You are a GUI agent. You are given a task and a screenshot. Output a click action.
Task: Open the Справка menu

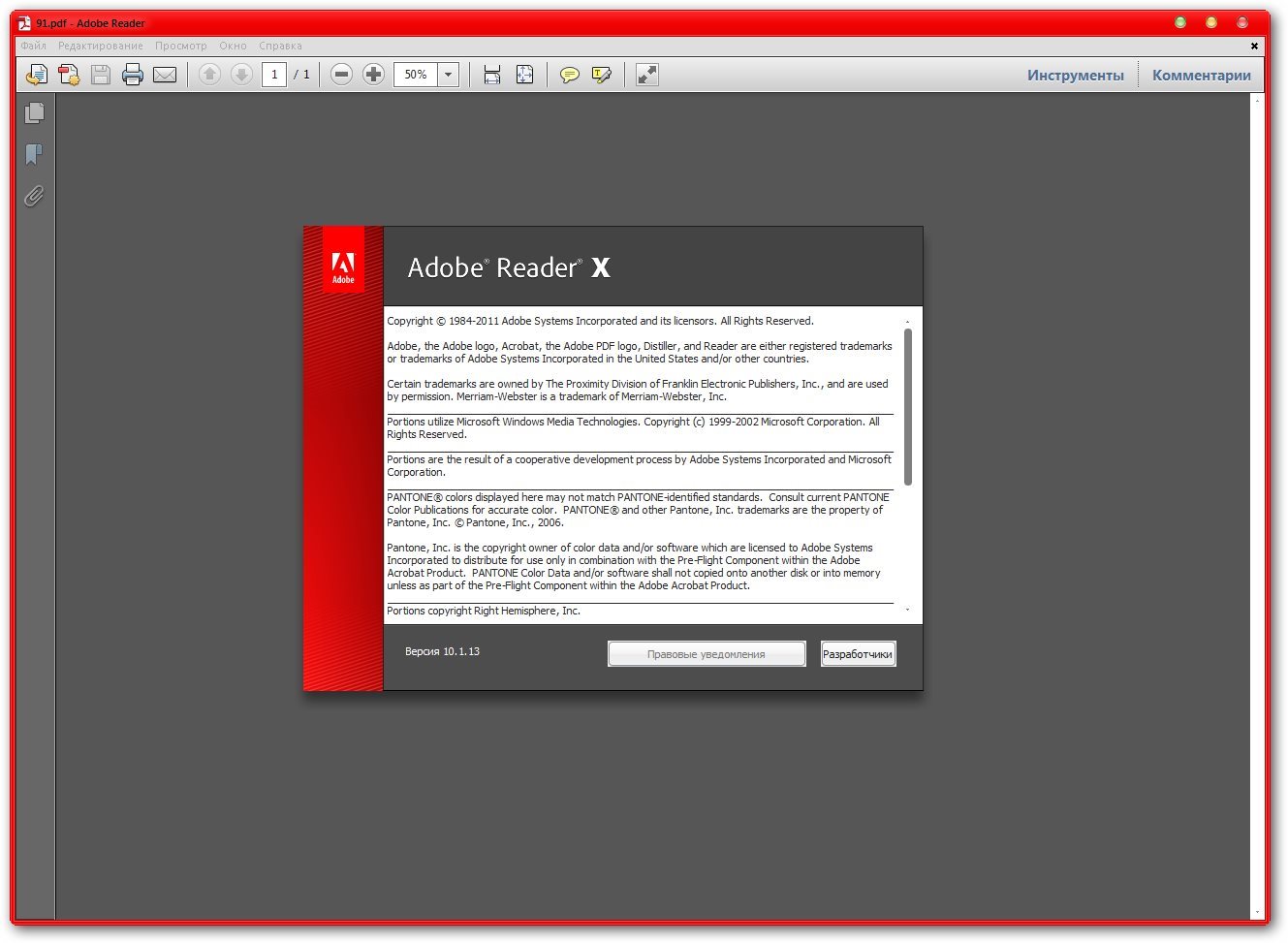tap(281, 46)
